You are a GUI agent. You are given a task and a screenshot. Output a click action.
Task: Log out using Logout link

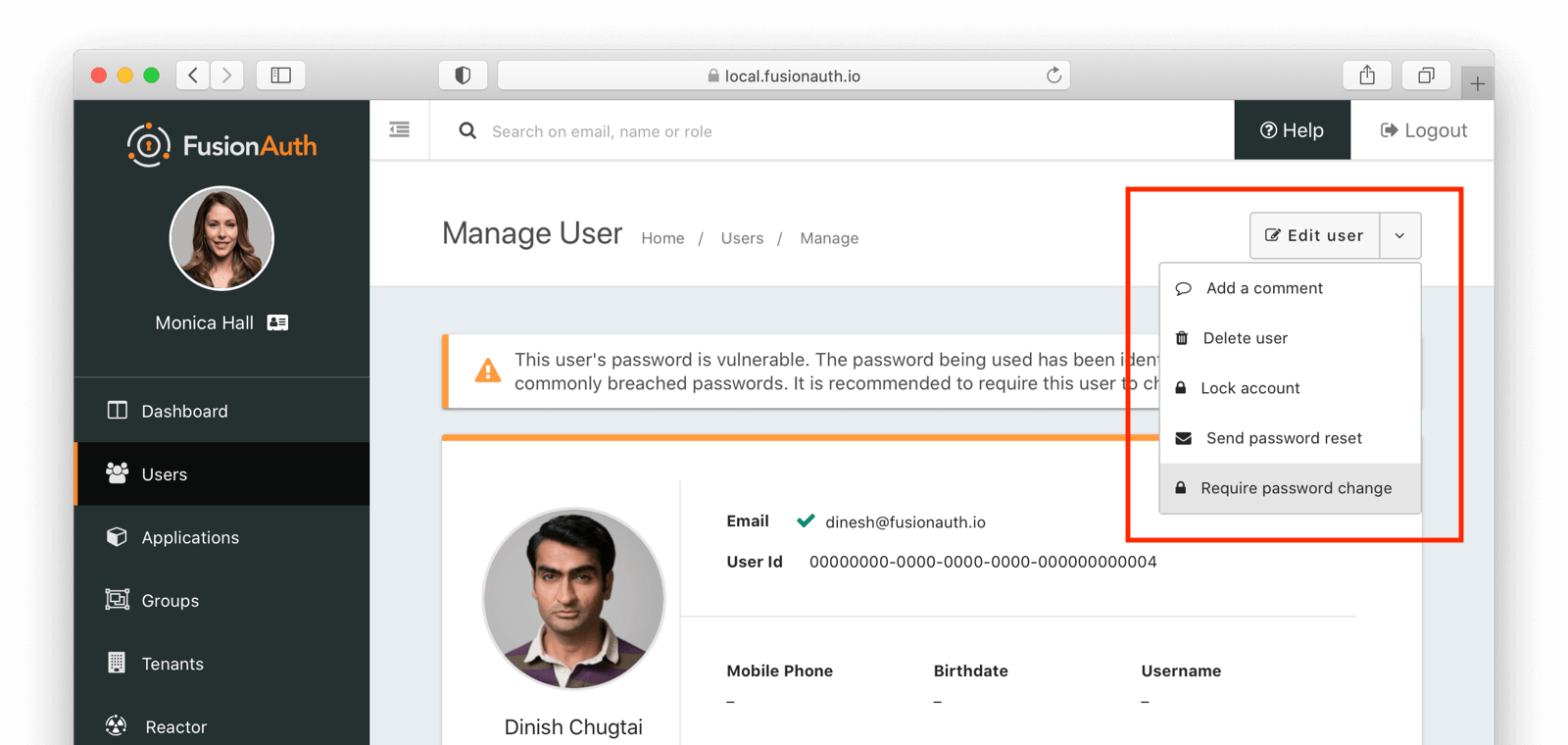(x=1424, y=130)
